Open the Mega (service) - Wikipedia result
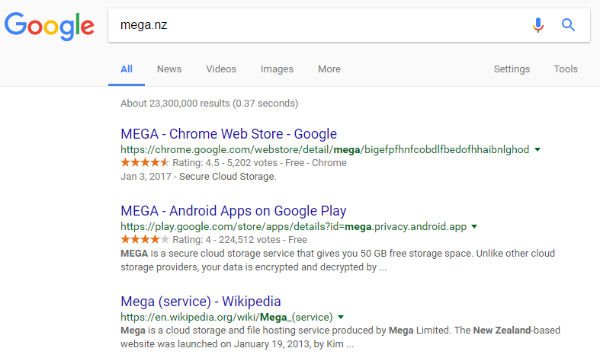This screenshot has width=600, height=361. [201, 301]
